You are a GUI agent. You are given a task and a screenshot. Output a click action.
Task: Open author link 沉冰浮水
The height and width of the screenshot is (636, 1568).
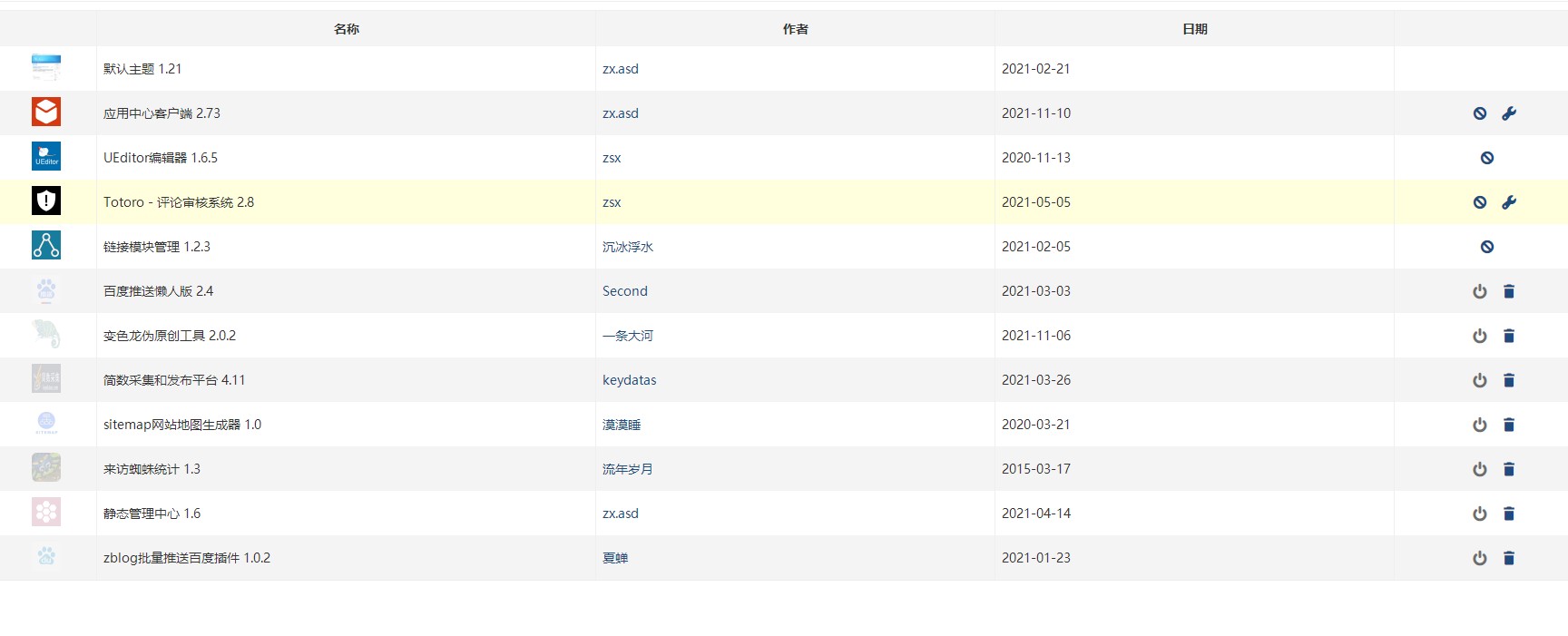click(x=627, y=247)
